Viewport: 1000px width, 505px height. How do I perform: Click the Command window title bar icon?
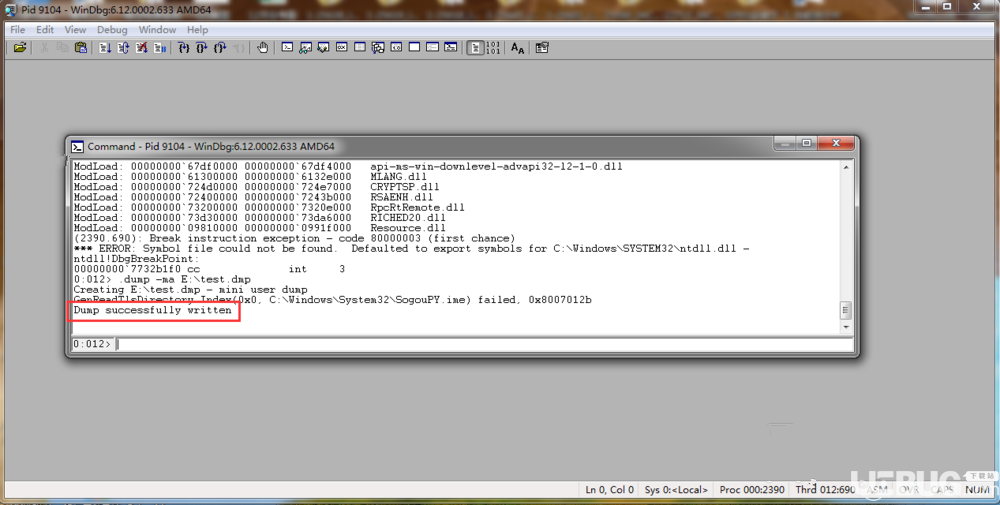[x=77, y=147]
